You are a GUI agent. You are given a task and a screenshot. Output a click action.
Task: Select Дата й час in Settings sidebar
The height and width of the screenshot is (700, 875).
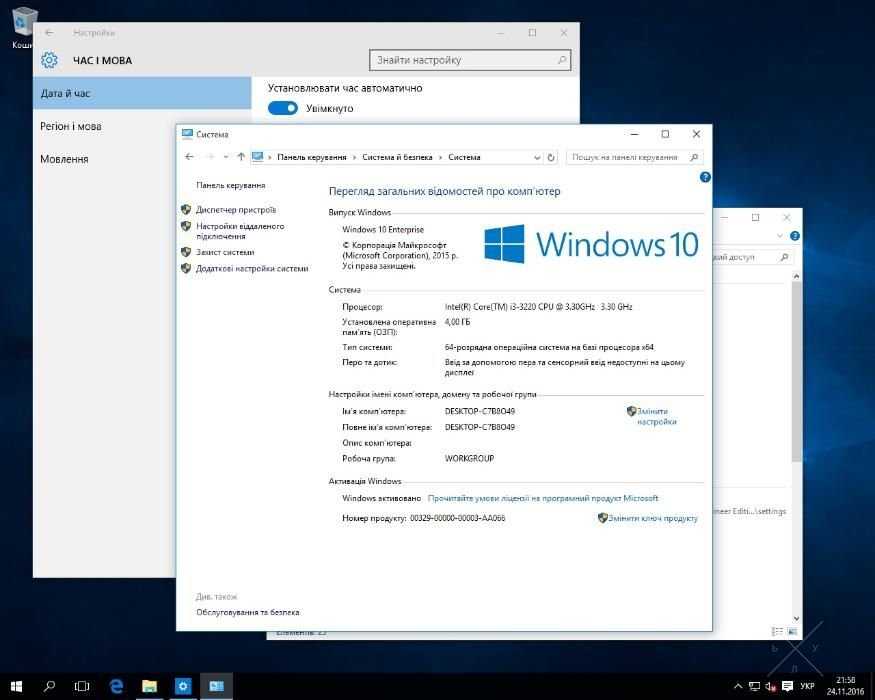tap(142, 93)
